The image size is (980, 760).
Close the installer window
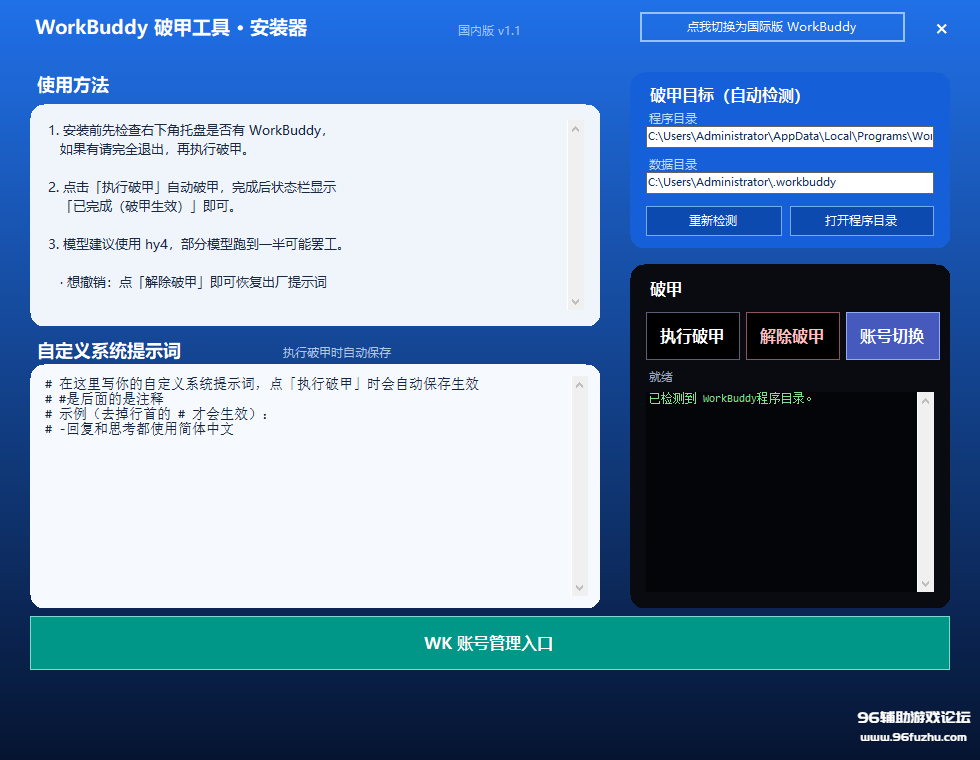[941, 29]
